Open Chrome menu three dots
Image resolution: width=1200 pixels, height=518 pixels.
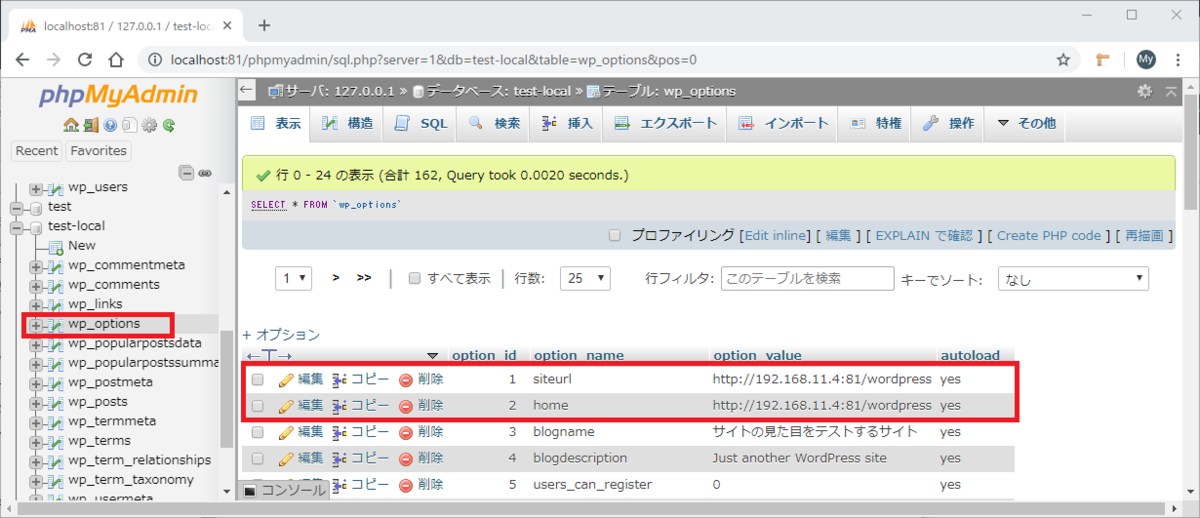coord(1178,59)
